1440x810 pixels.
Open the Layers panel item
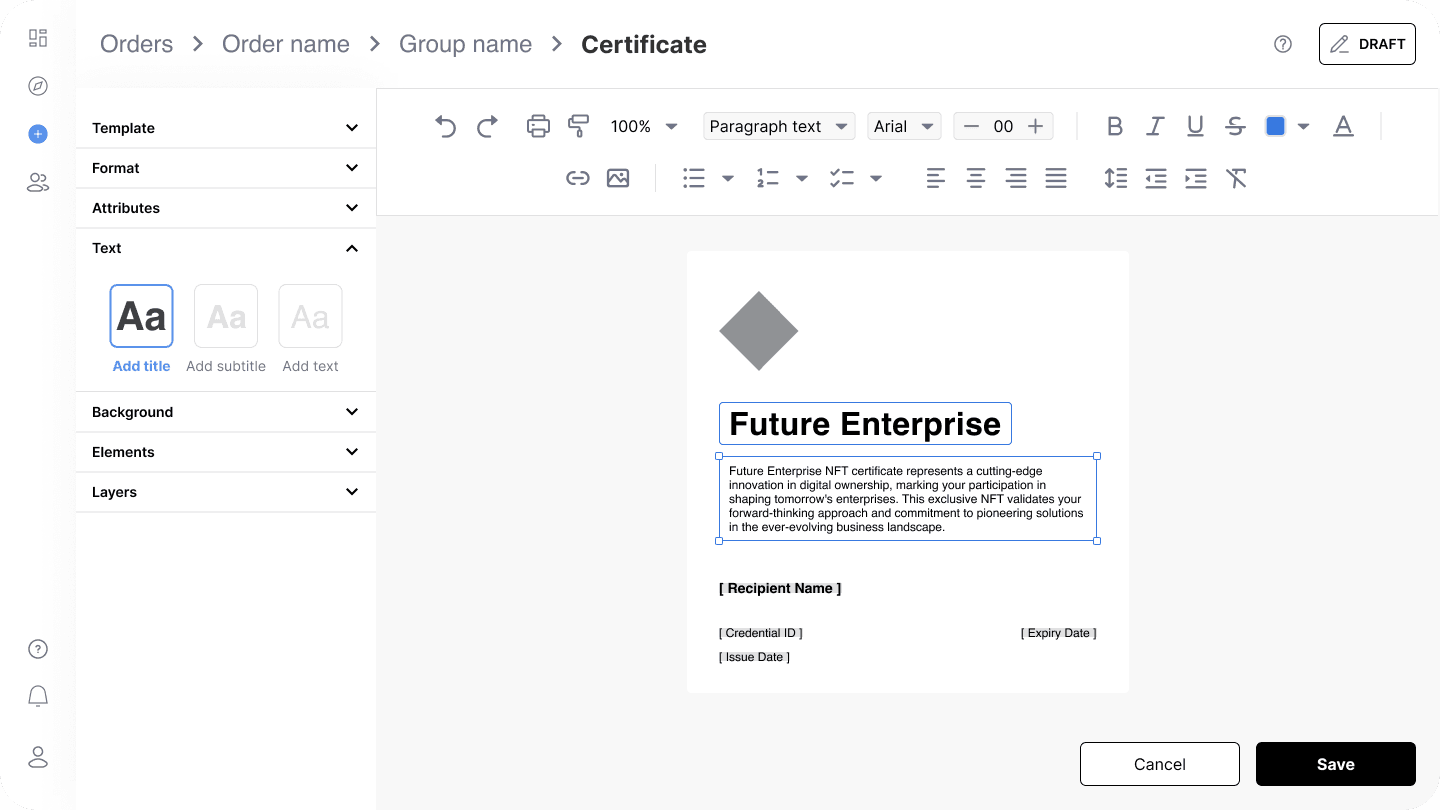[225, 491]
